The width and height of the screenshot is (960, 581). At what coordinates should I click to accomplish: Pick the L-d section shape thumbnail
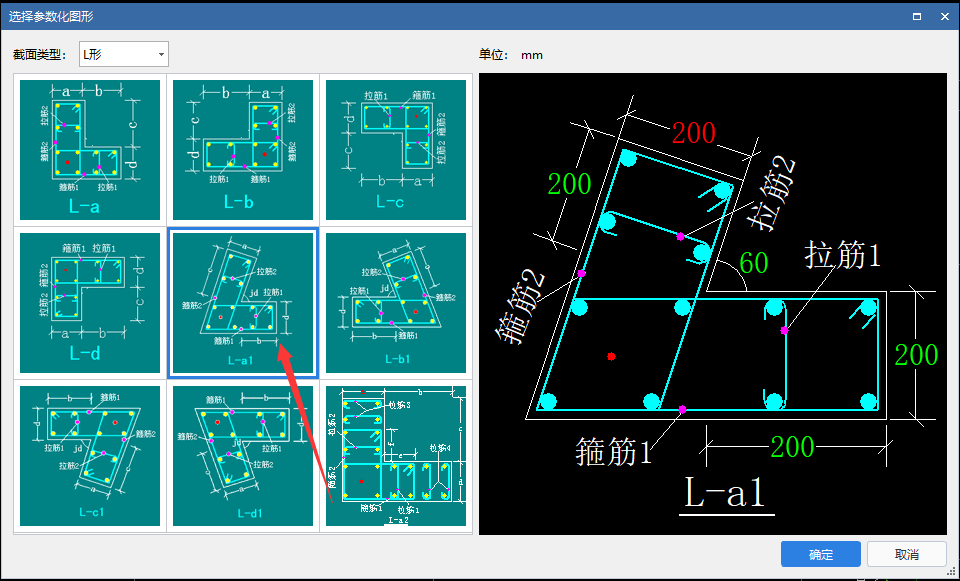90,303
